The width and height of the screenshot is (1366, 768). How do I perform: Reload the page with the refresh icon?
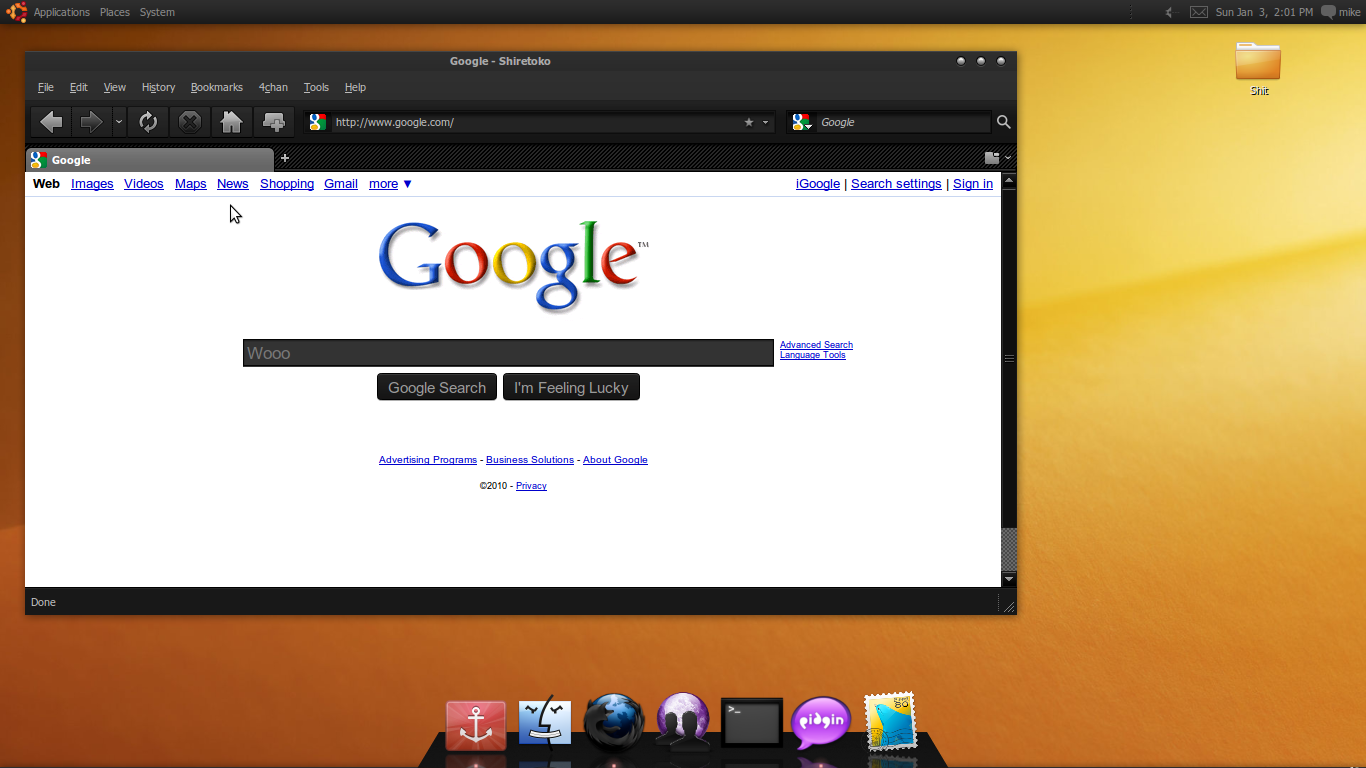tap(148, 122)
